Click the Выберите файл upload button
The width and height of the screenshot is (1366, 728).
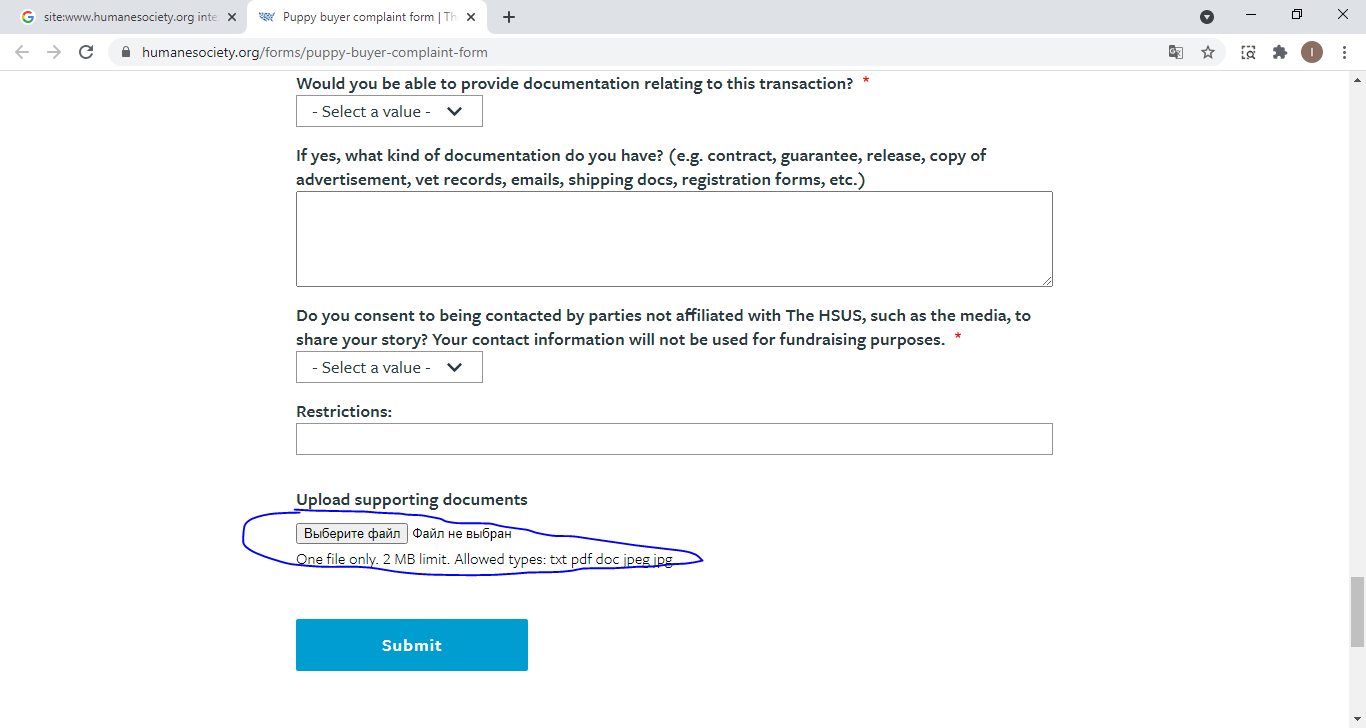(x=352, y=534)
